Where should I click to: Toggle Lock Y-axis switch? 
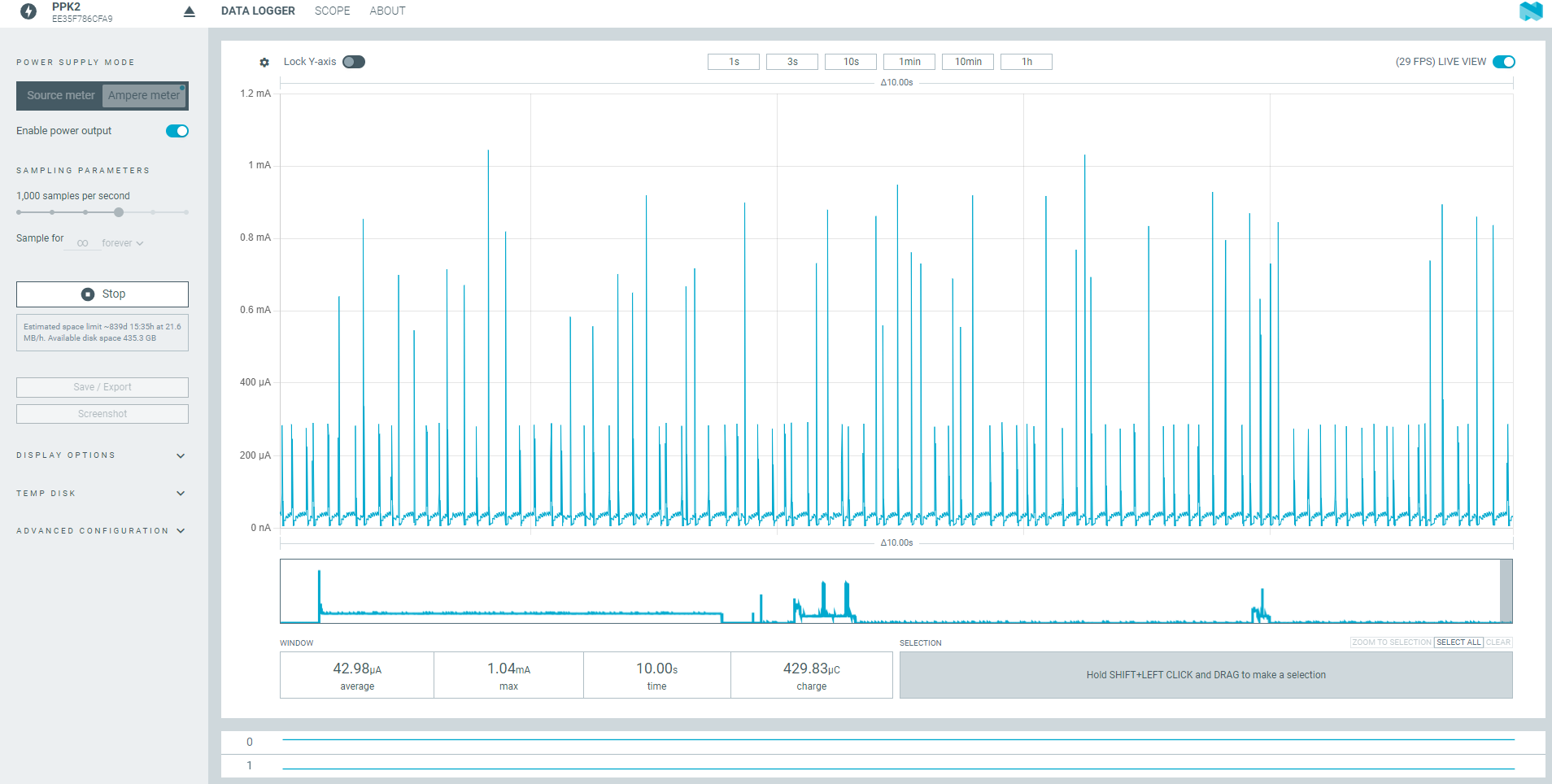pyautogui.click(x=354, y=62)
